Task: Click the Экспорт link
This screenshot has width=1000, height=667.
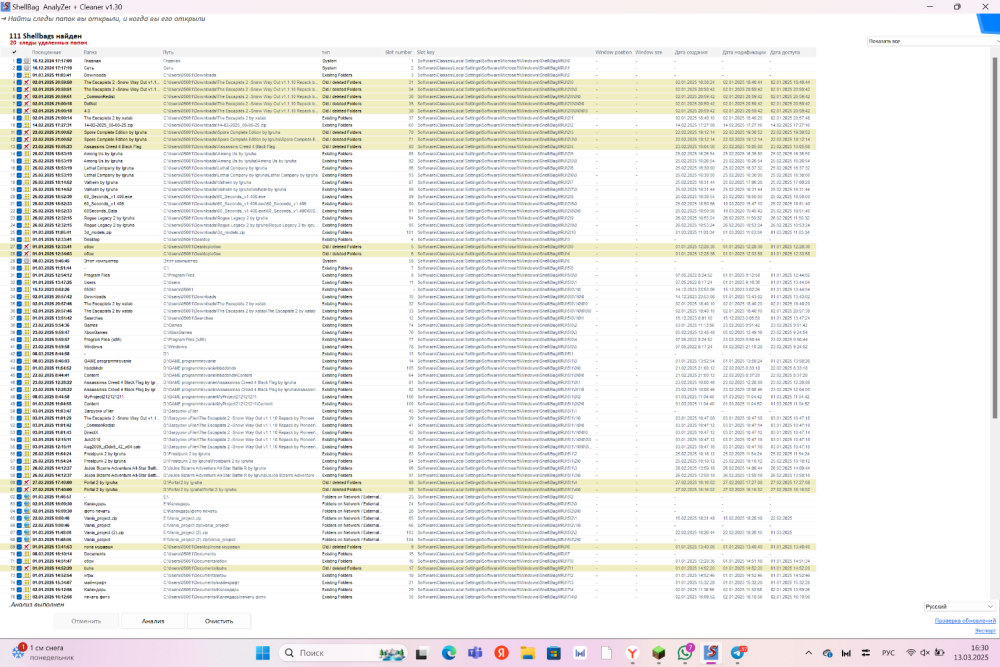Action: coord(985,631)
